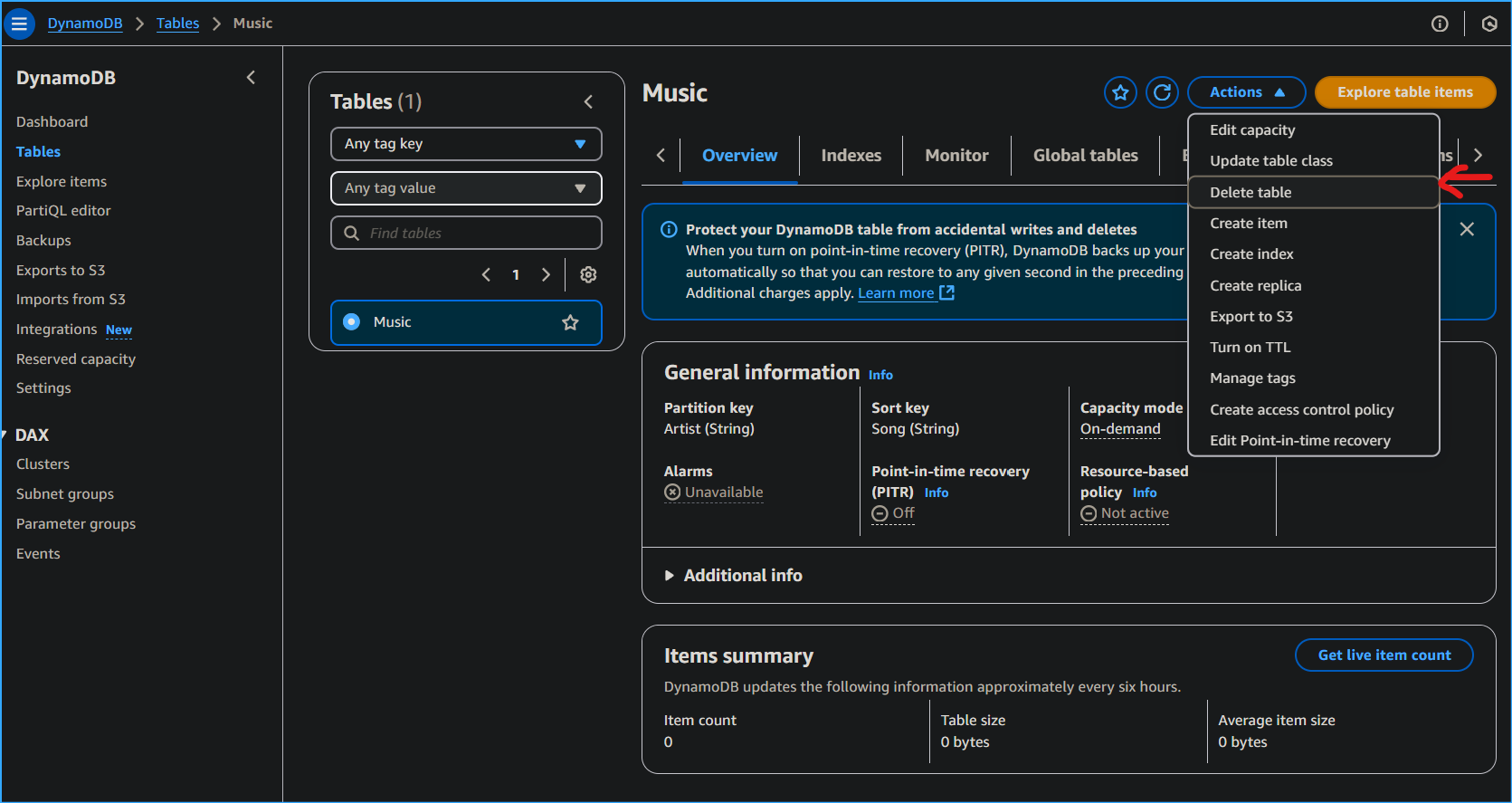Dismiss the PITR protection banner

(1467, 229)
